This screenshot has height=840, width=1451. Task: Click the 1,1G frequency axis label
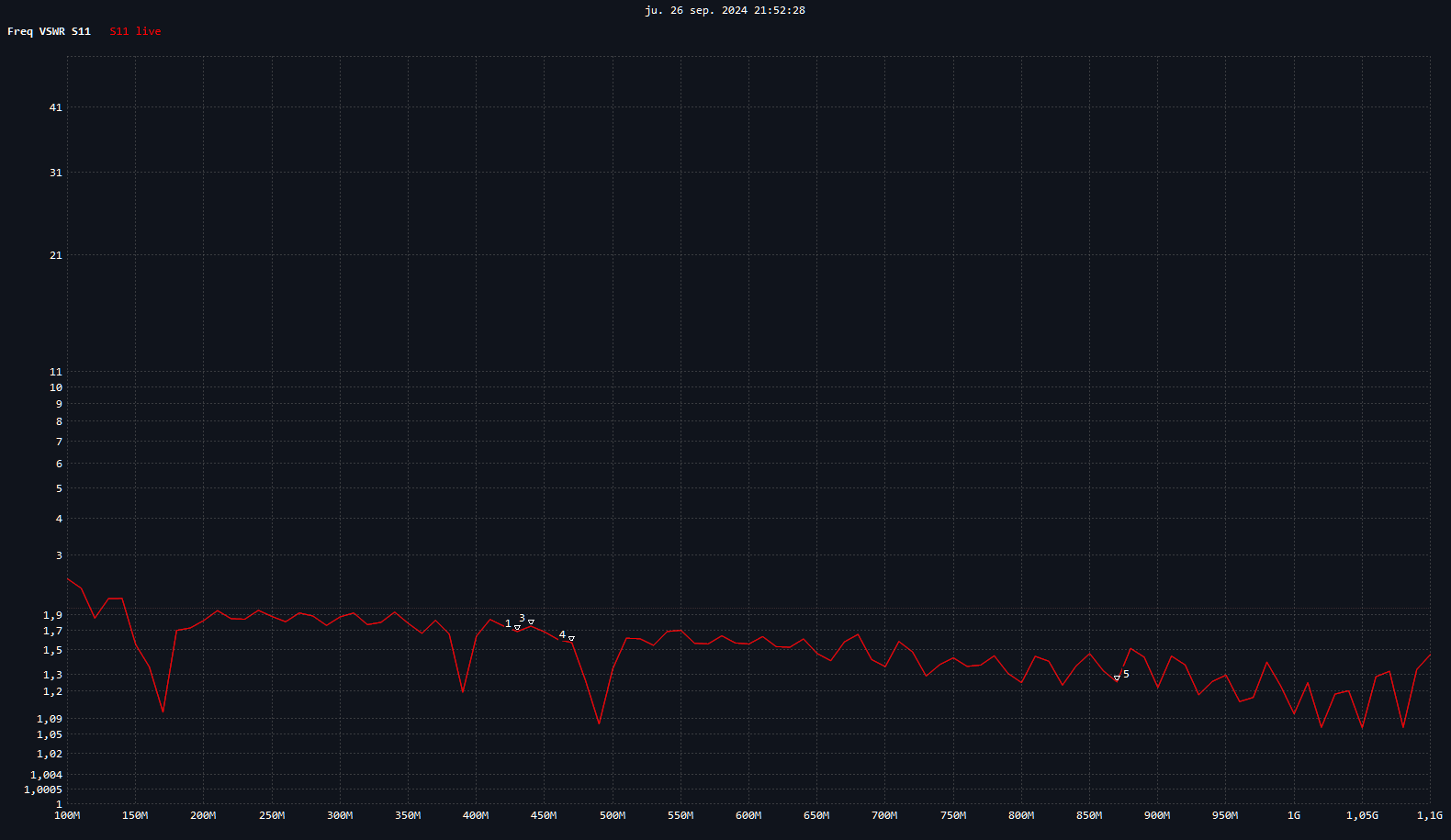pyautogui.click(x=1429, y=815)
